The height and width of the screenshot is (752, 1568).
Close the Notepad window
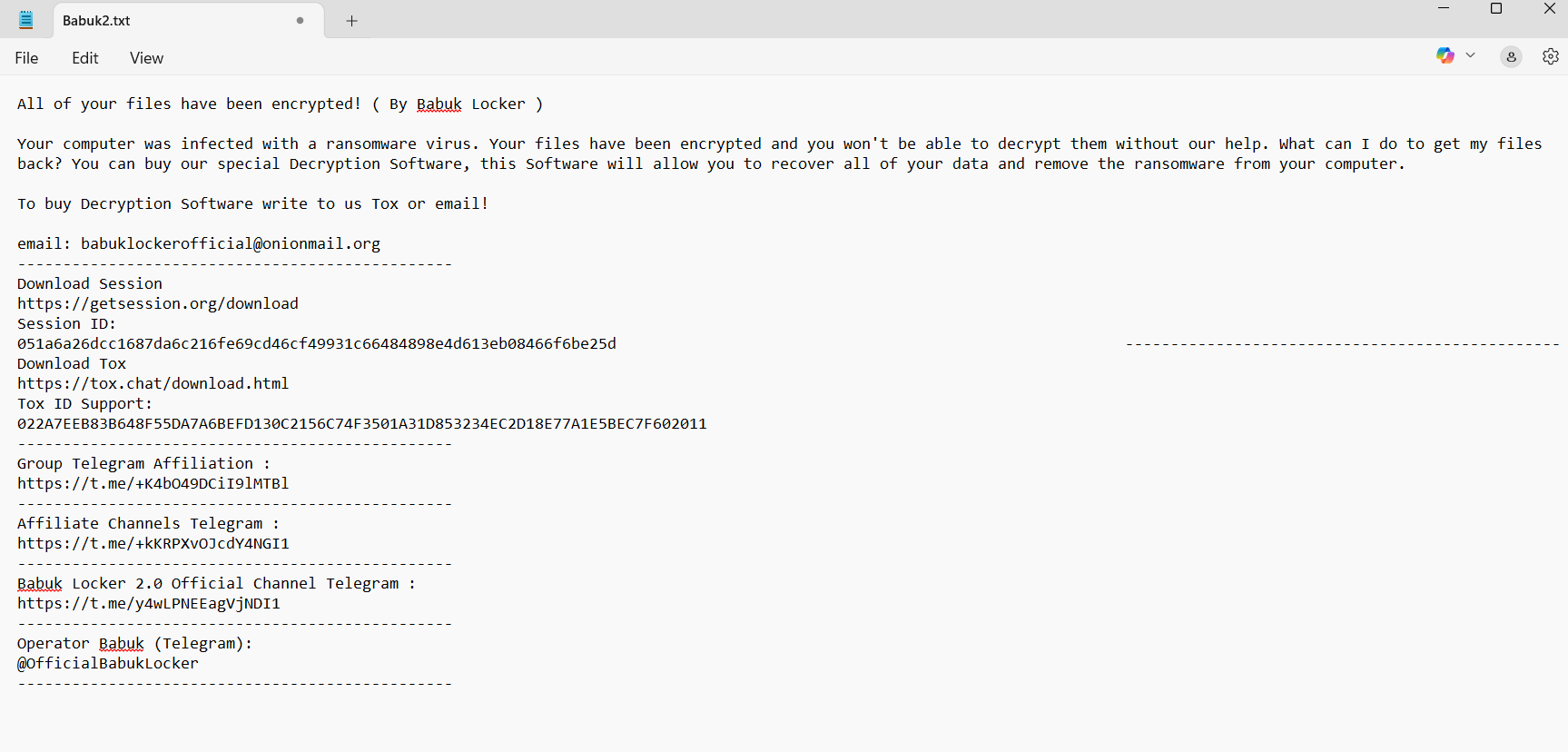(1549, 9)
